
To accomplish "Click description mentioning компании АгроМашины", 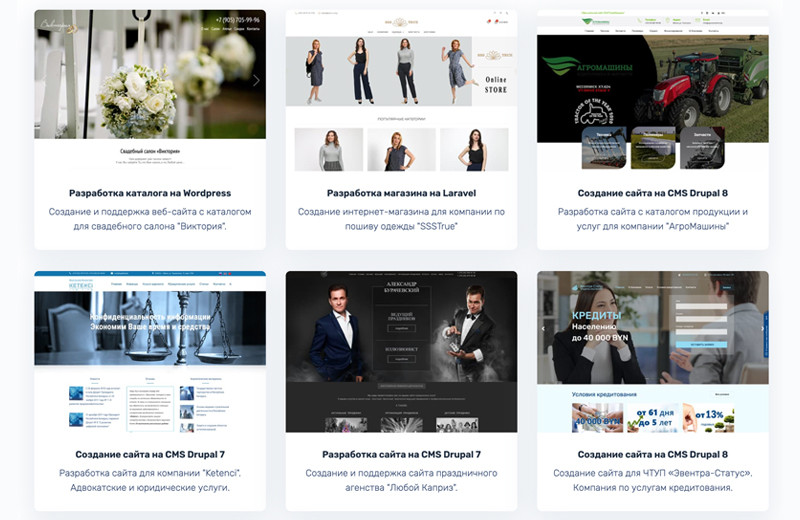I will [x=653, y=219].
